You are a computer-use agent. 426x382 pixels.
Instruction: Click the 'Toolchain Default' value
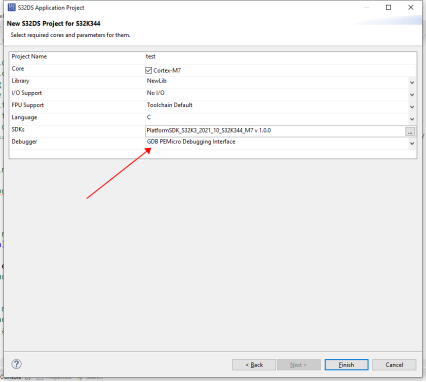click(x=170, y=105)
